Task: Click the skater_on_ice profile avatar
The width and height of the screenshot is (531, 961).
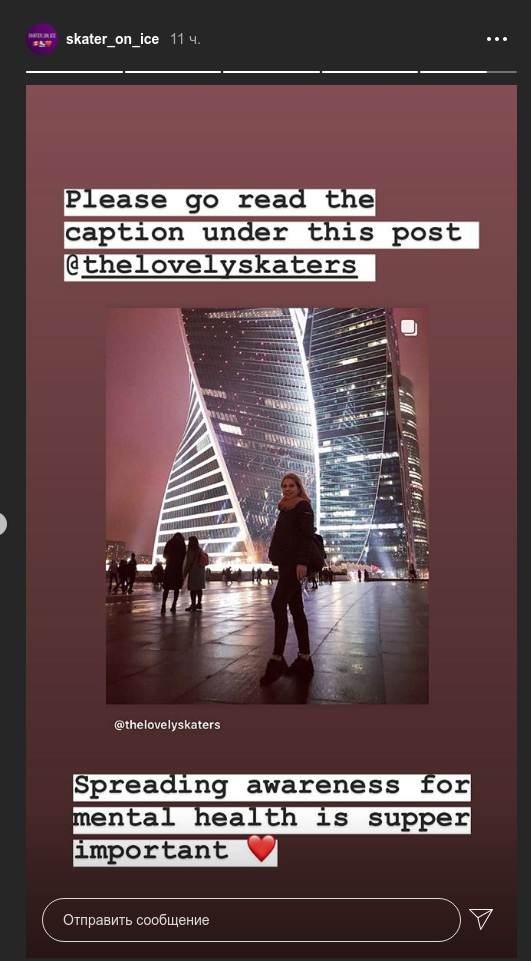Action: tap(42, 39)
